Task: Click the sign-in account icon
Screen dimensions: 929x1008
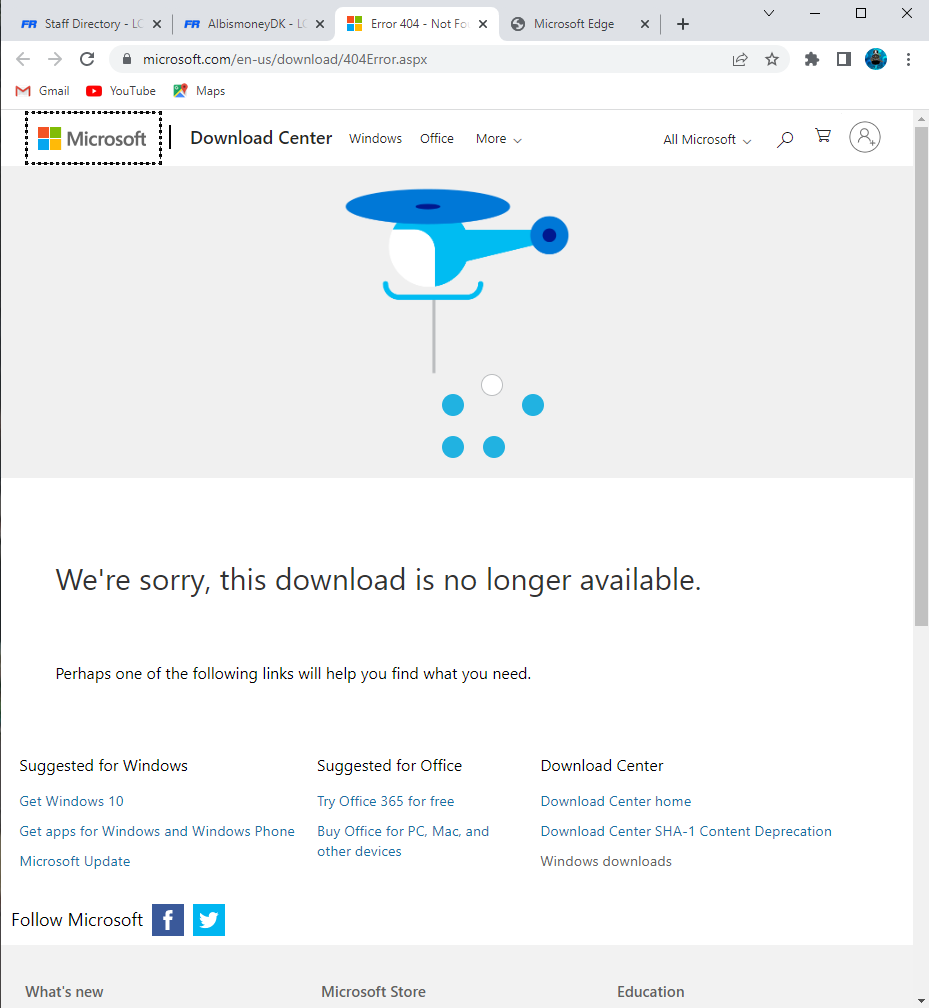Action: pos(865,137)
